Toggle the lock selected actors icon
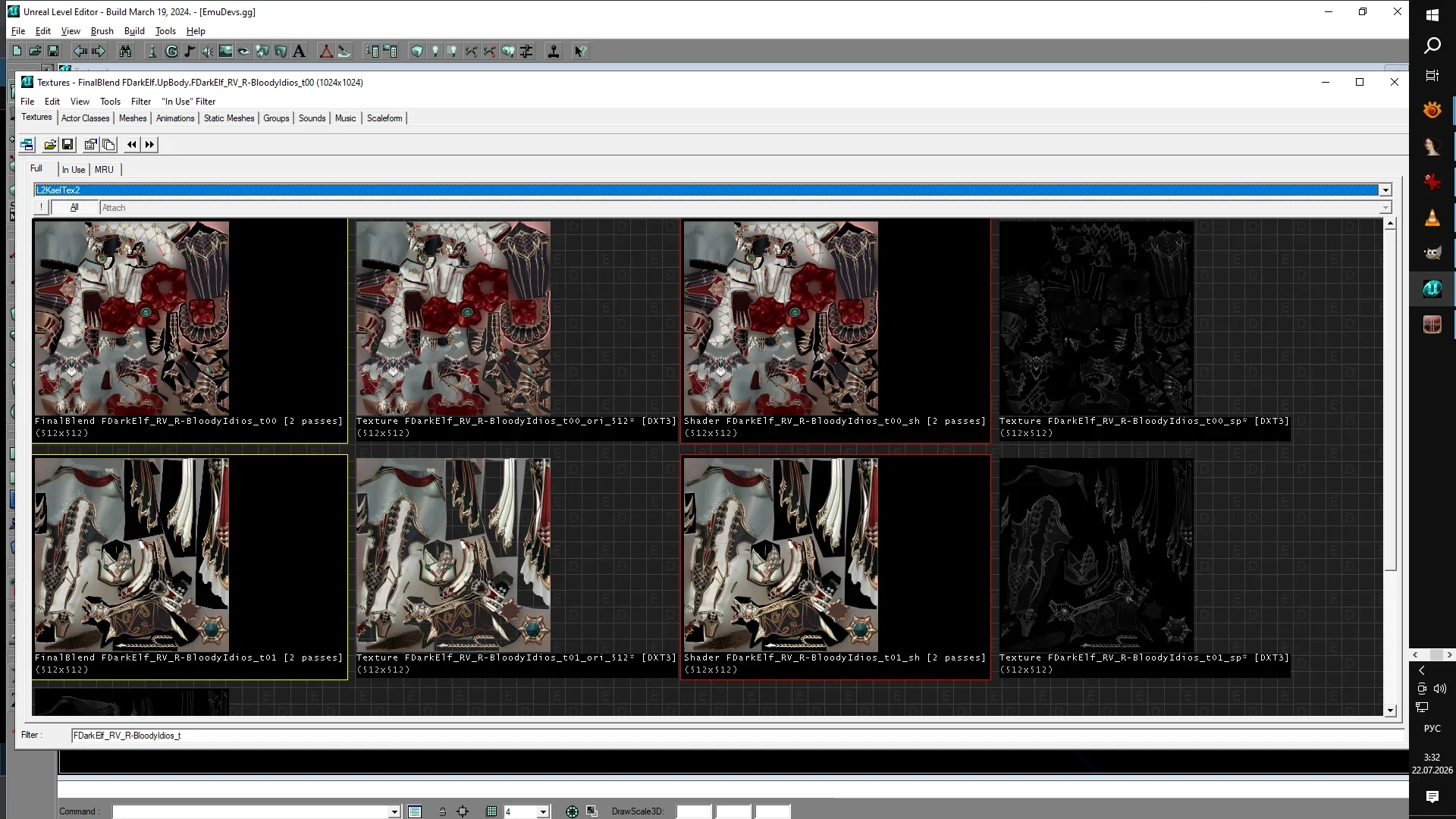The image size is (1456, 819). coord(442,811)
